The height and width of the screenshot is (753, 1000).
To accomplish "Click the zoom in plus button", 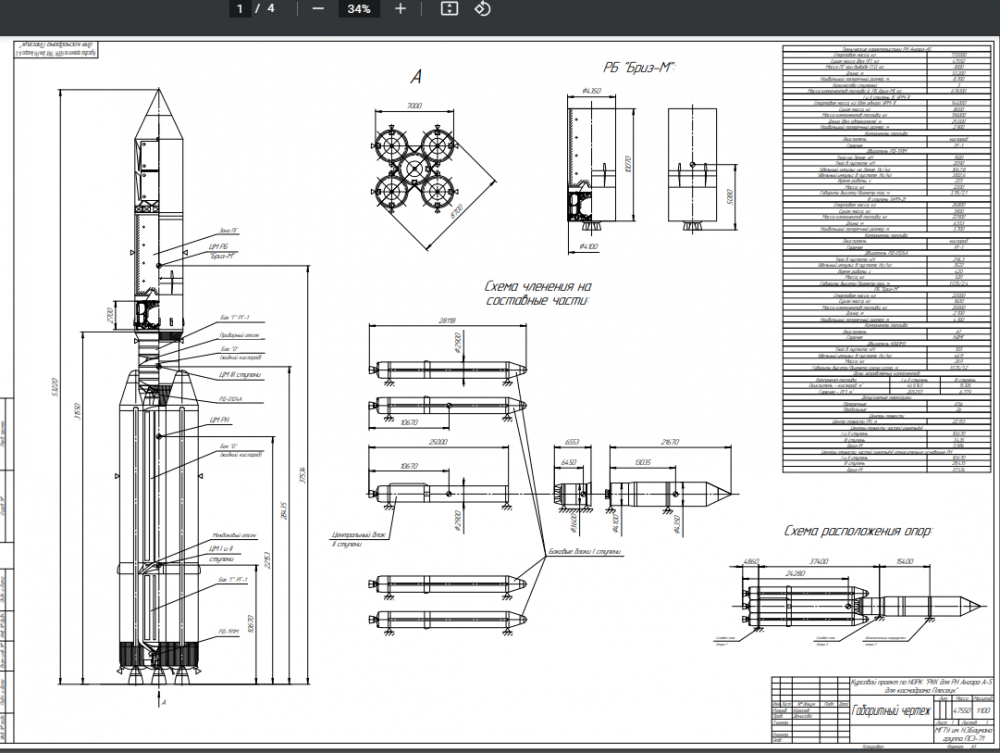I will point(400,9).
